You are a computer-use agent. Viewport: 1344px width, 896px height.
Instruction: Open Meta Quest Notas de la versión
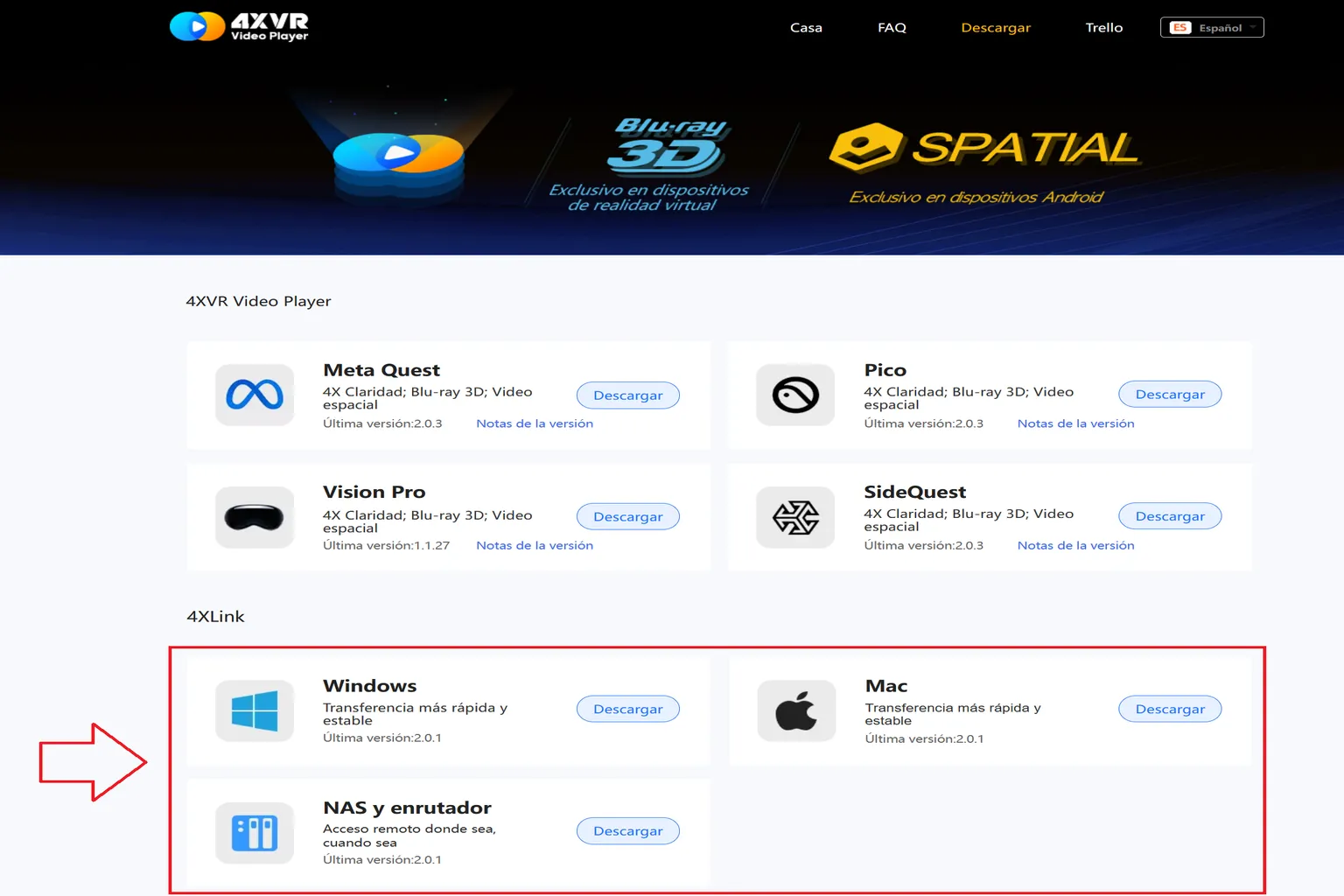point(535,423)
